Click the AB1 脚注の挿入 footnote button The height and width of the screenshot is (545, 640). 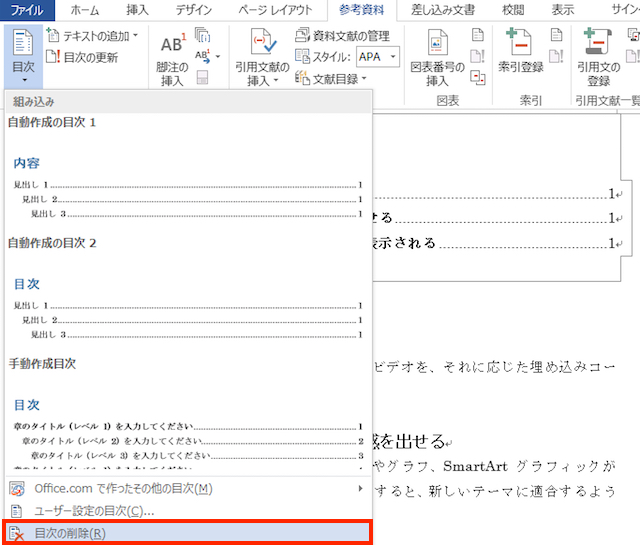(x=172, y=59)
